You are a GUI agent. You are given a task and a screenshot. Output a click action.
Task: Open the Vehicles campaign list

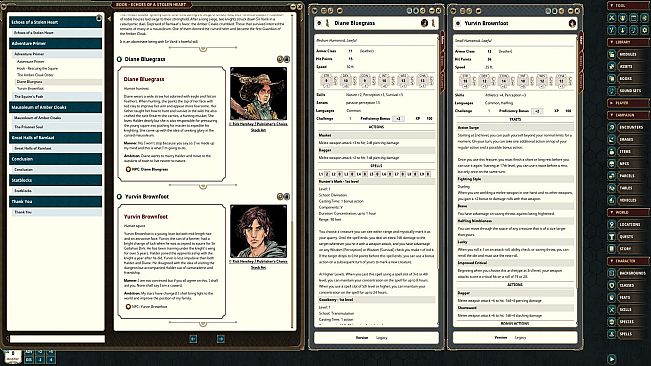point(627,200)
